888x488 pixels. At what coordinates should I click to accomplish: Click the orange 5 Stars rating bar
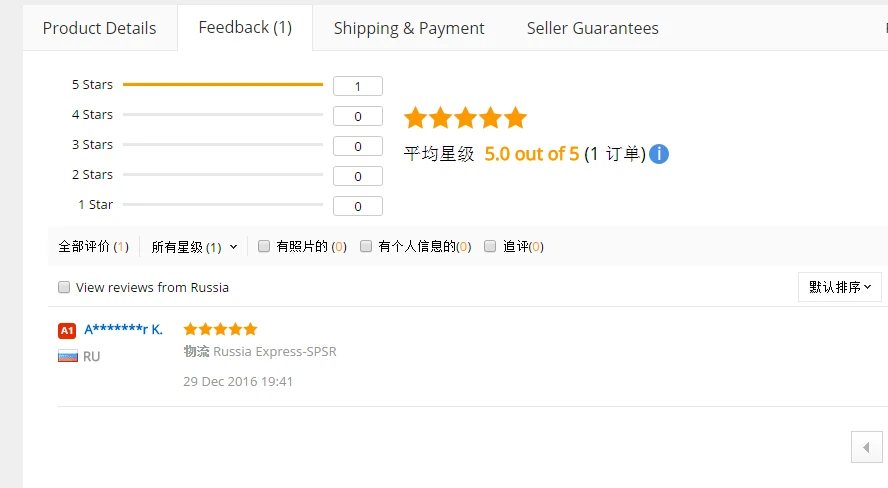coord(223,85)
